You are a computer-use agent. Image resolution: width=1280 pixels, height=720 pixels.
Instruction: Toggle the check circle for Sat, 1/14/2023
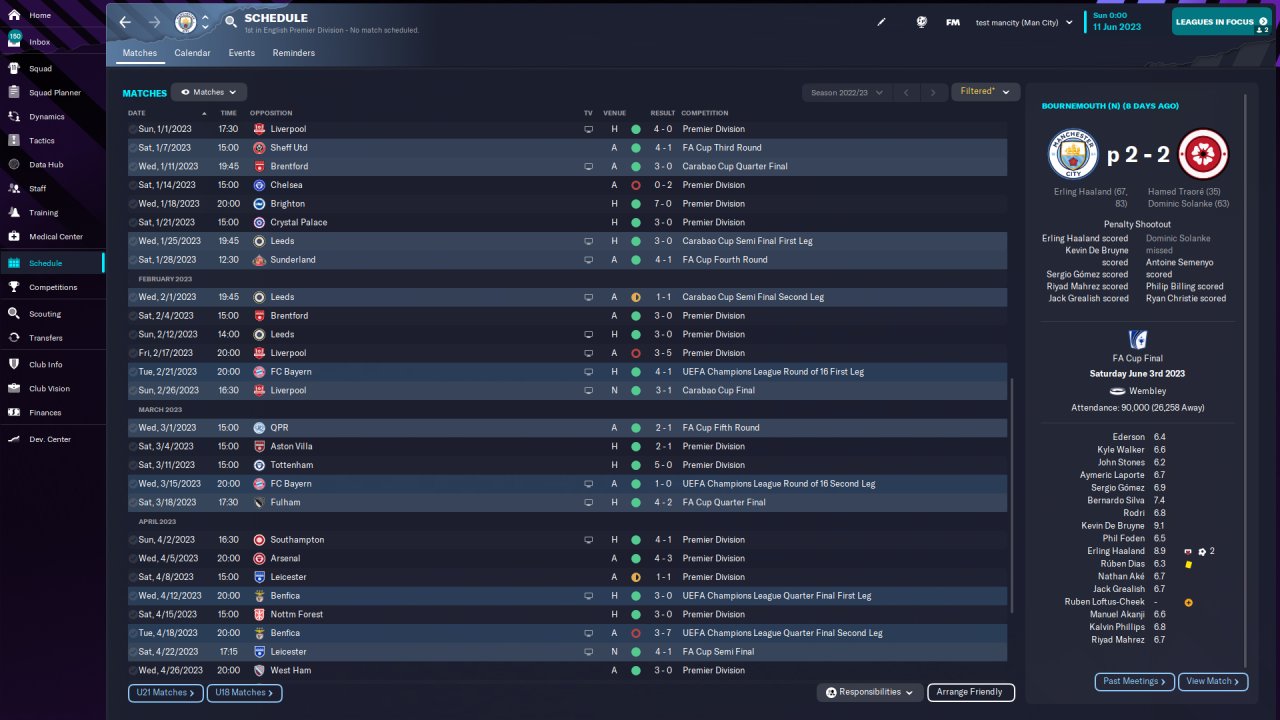coord(133,185)
